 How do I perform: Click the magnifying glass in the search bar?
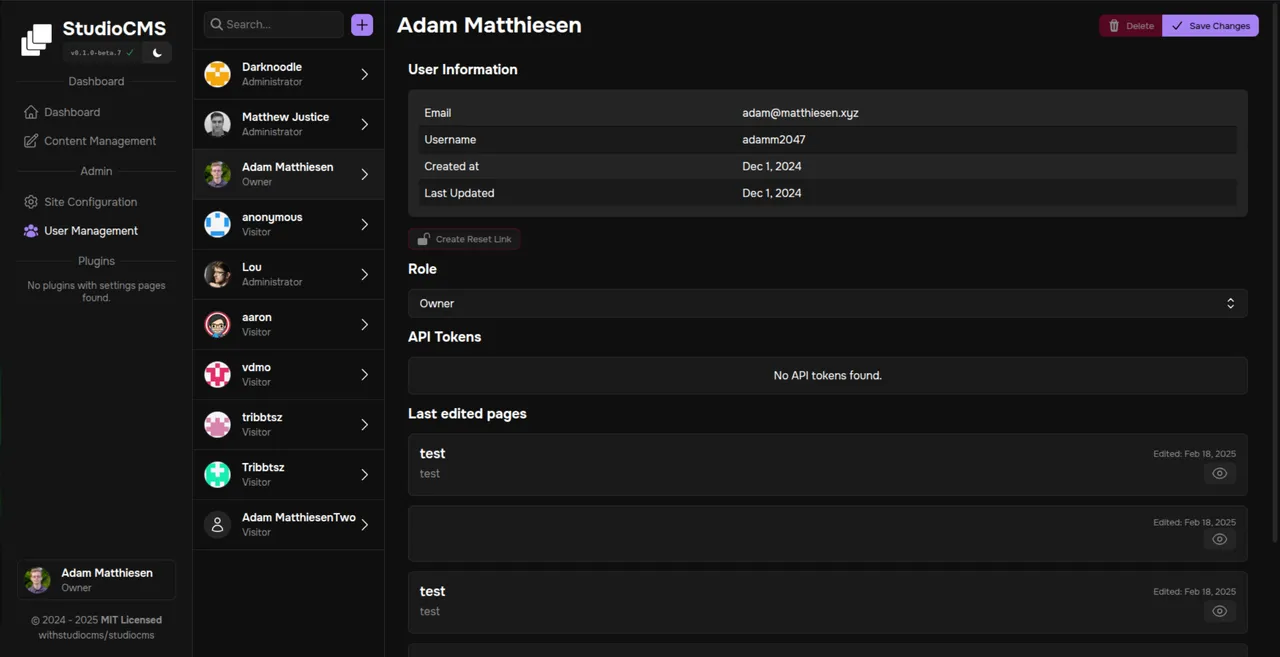click(216, 23)
